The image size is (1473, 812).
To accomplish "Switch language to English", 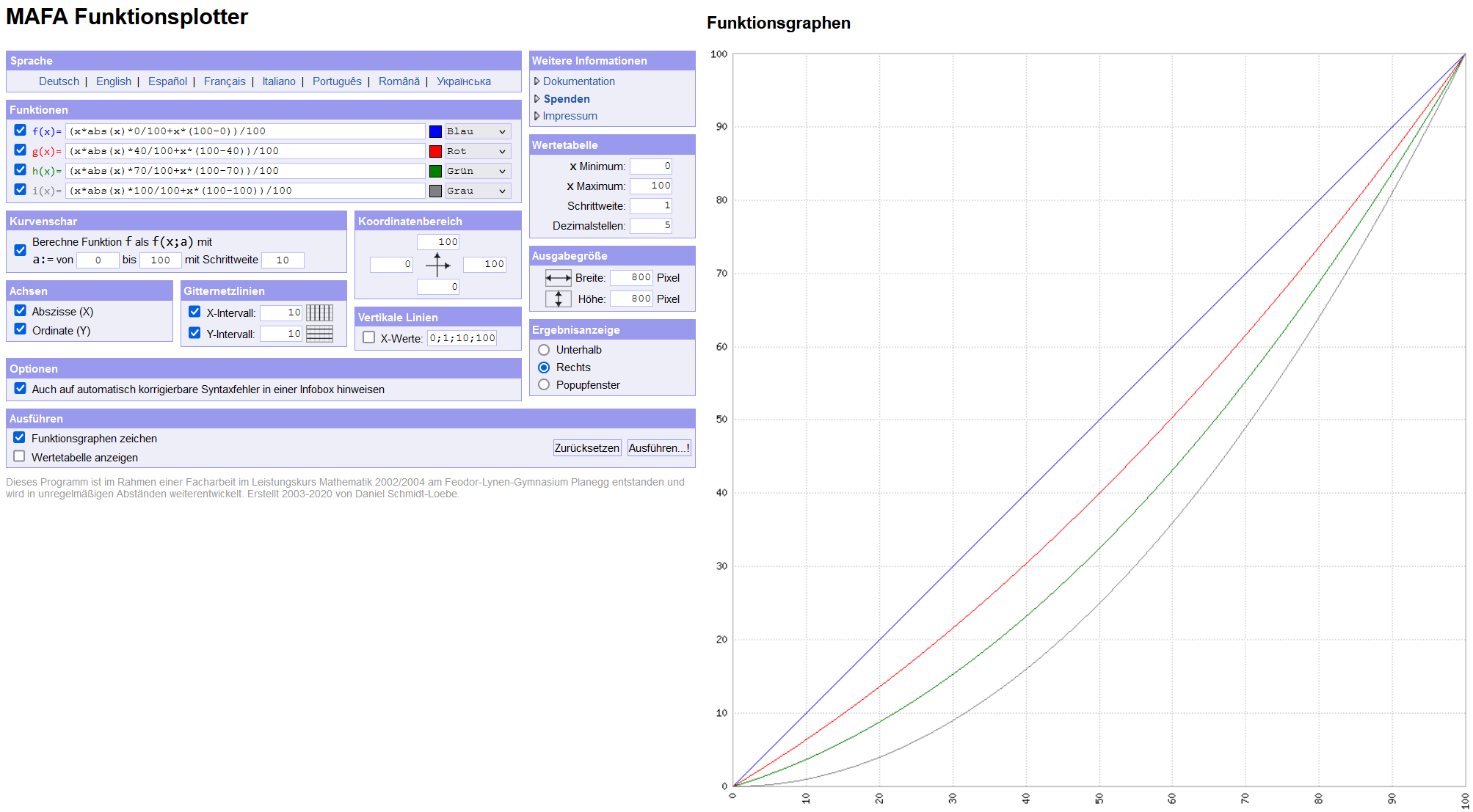I will (114, 81).
